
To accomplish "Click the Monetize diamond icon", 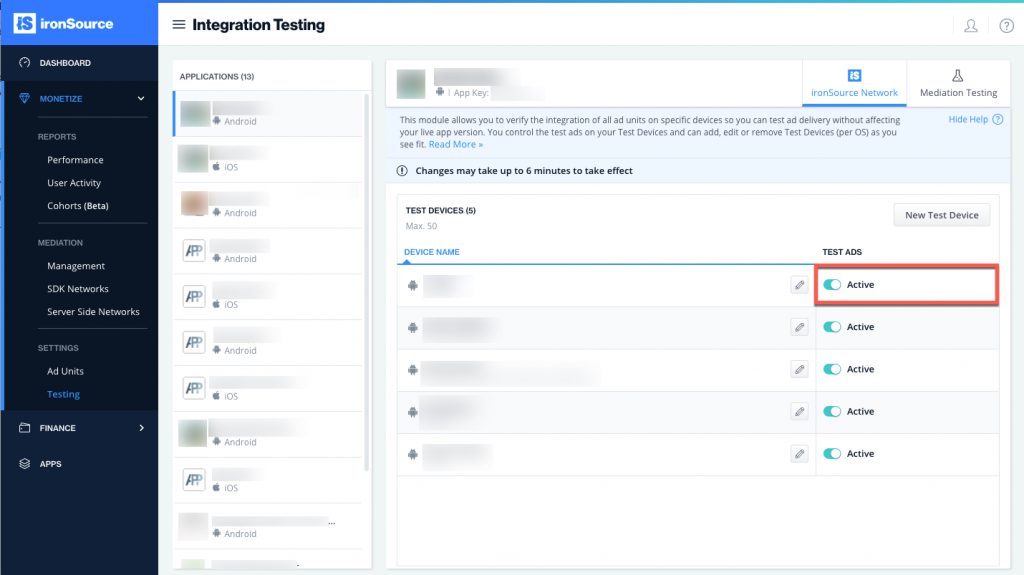I will click(x=25, y=99).
